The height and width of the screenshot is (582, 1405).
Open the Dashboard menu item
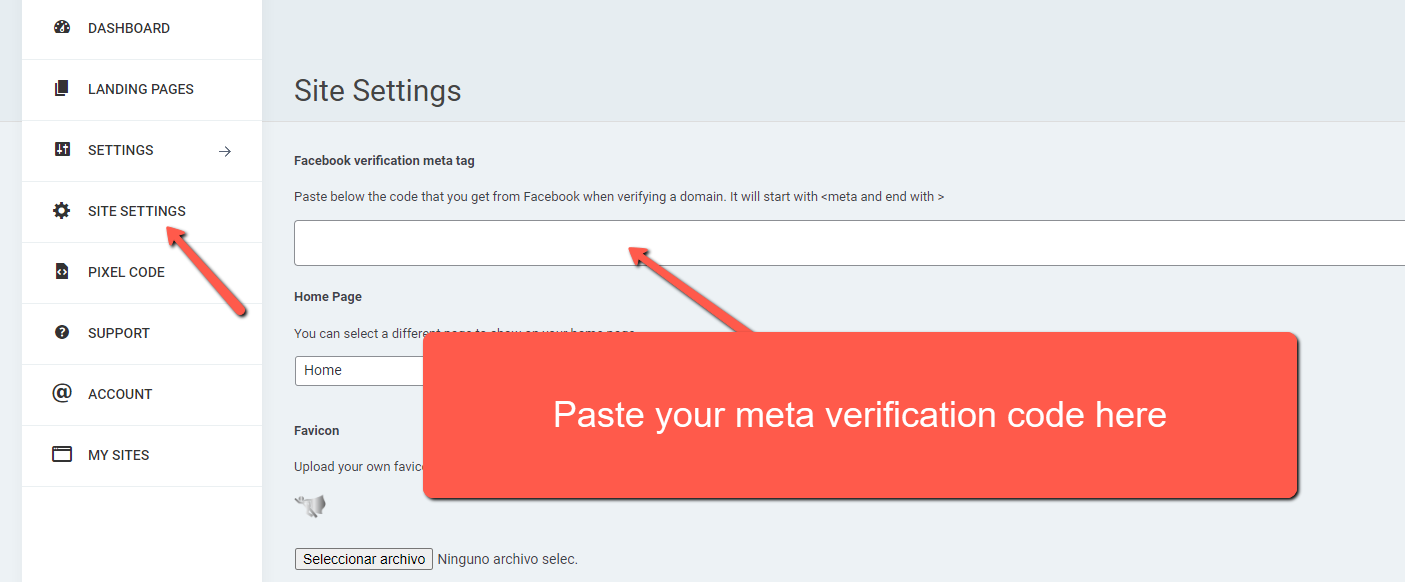point(129,28)
